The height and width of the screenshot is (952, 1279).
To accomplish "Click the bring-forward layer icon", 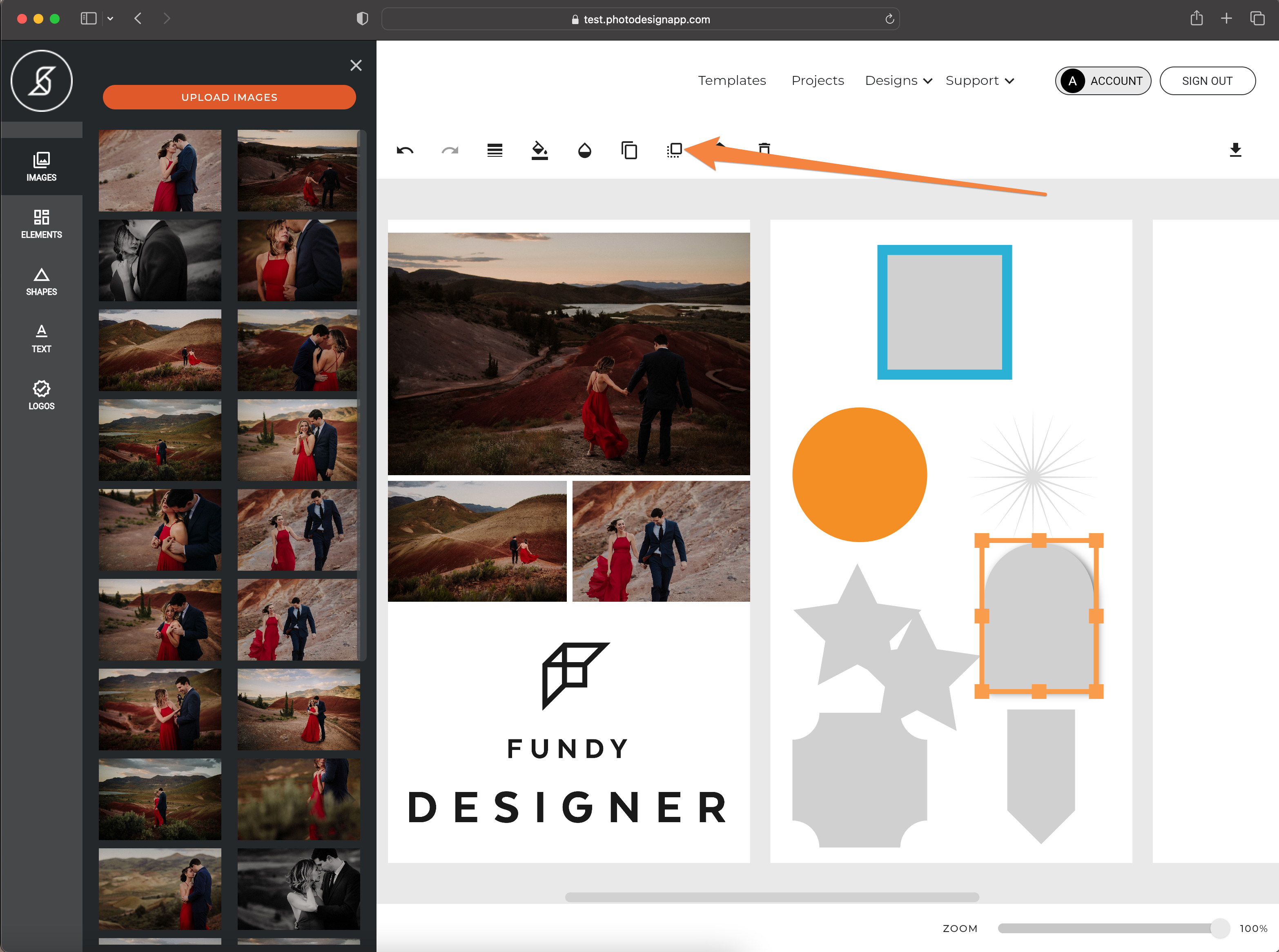I will pos(674,150).
